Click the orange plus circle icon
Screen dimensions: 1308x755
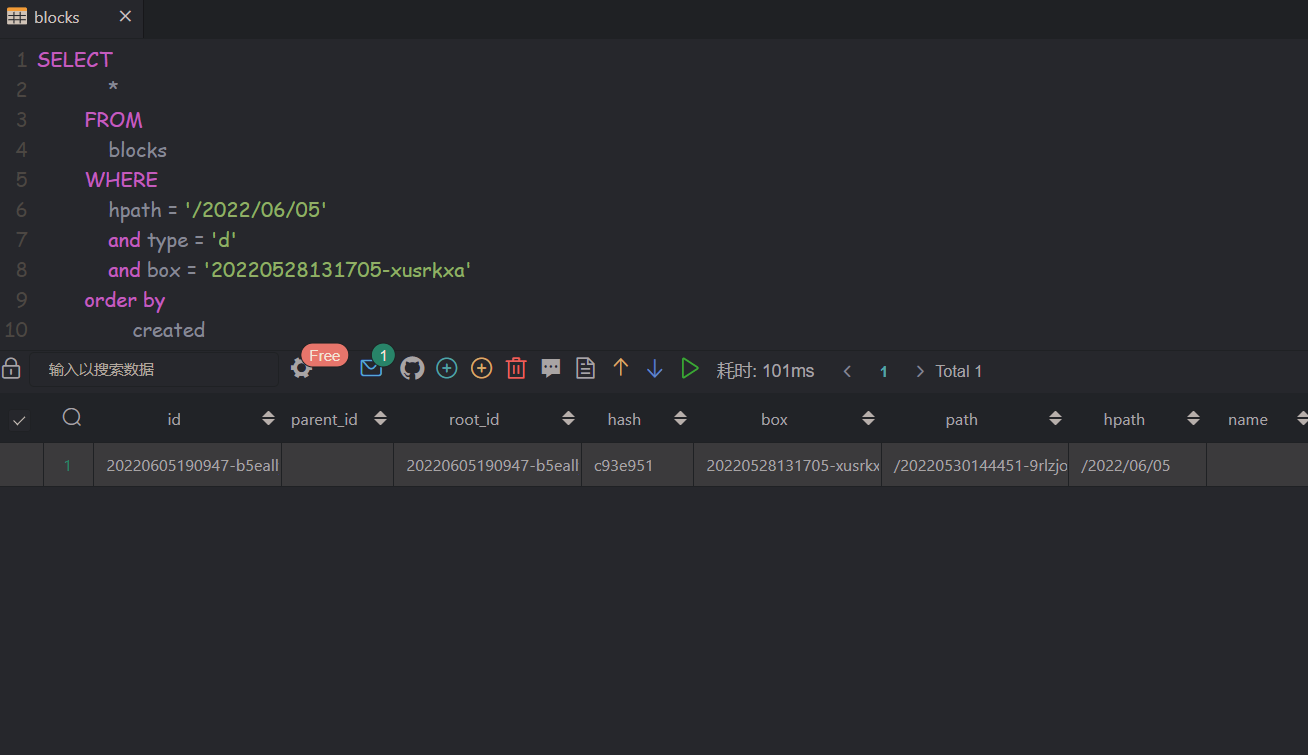tap(482, 369)
